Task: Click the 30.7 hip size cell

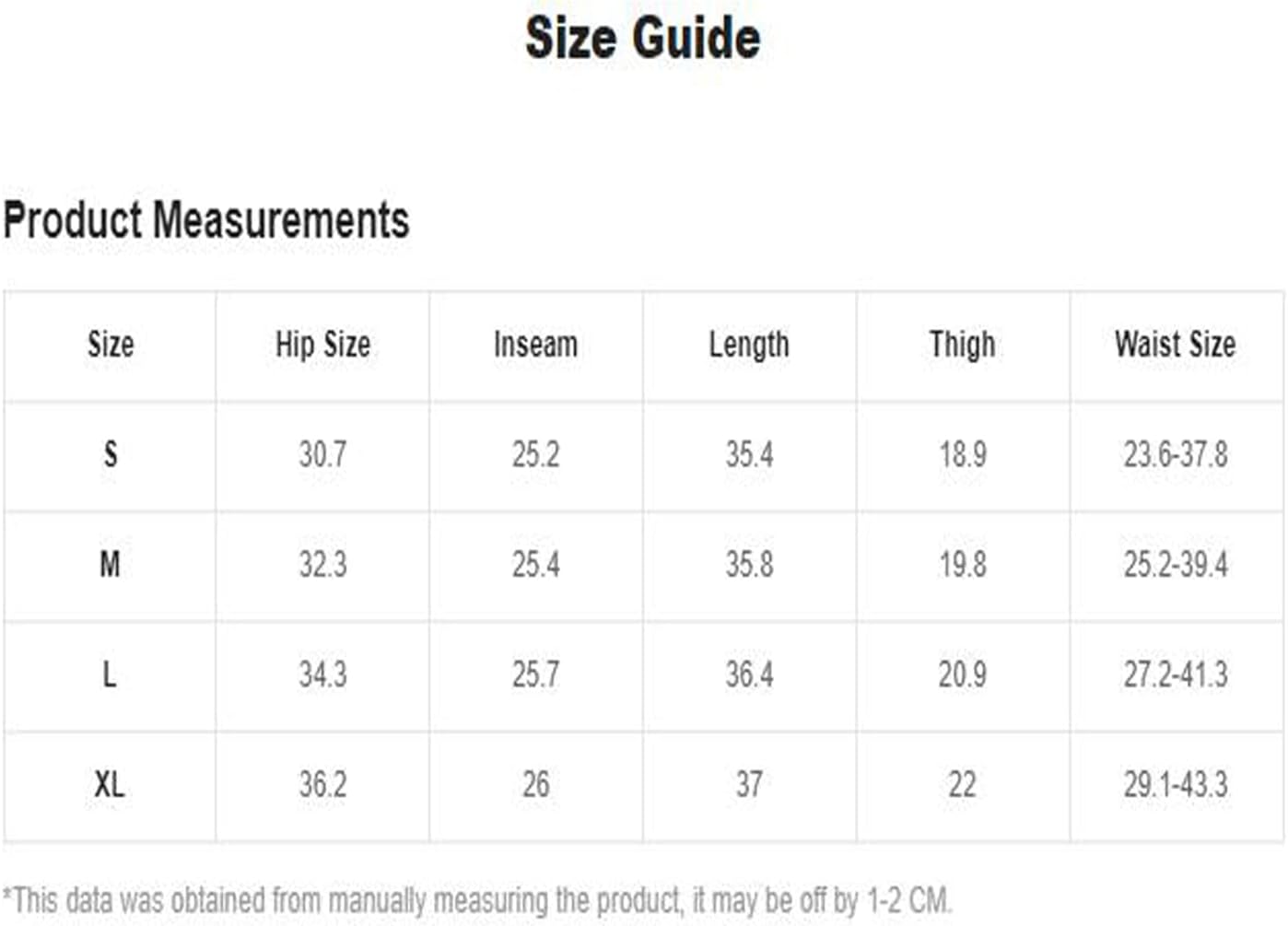Action: click(x=322, y=454)
